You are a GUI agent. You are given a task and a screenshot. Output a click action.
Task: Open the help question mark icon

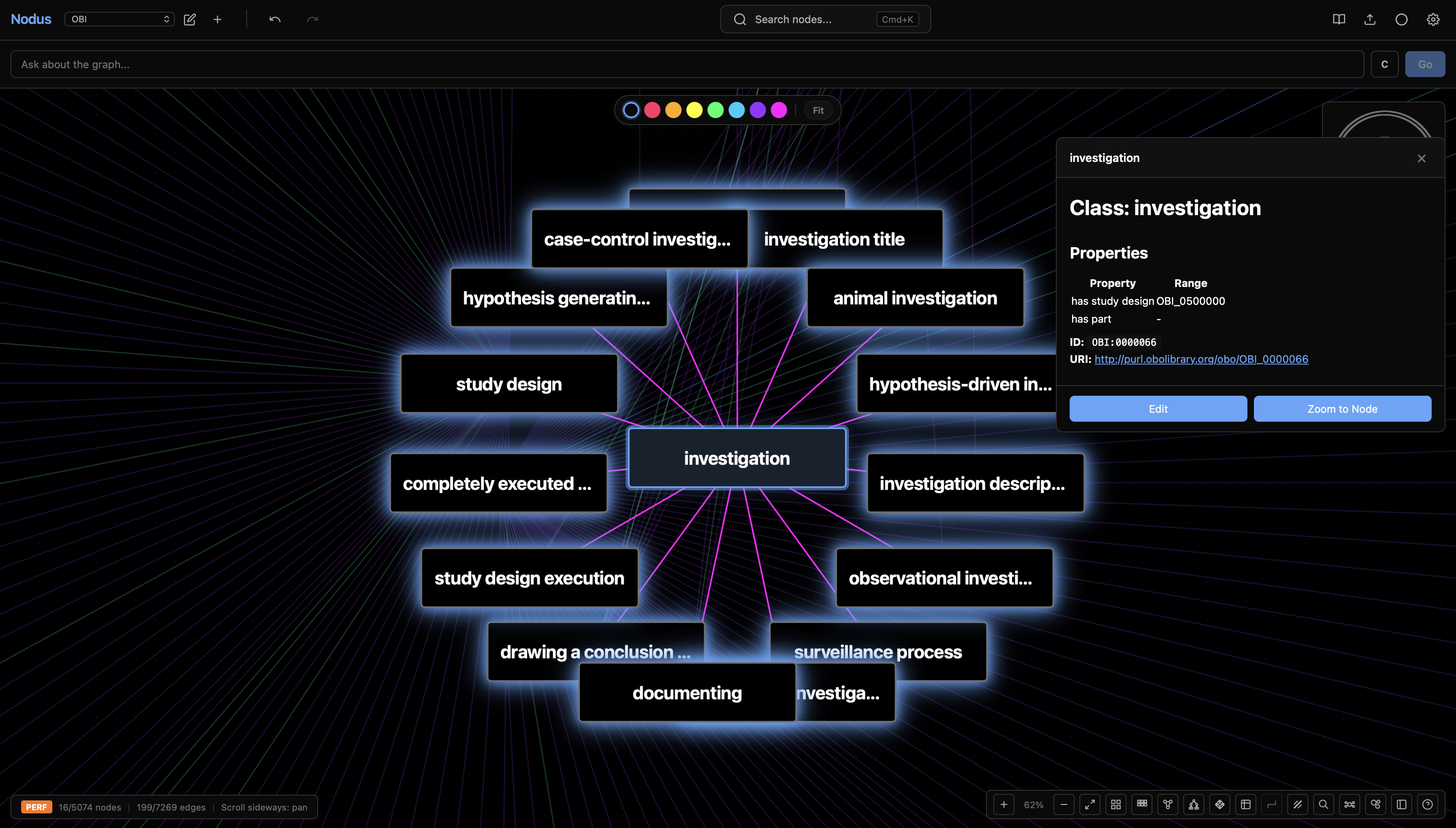(x=1428, y=805)
